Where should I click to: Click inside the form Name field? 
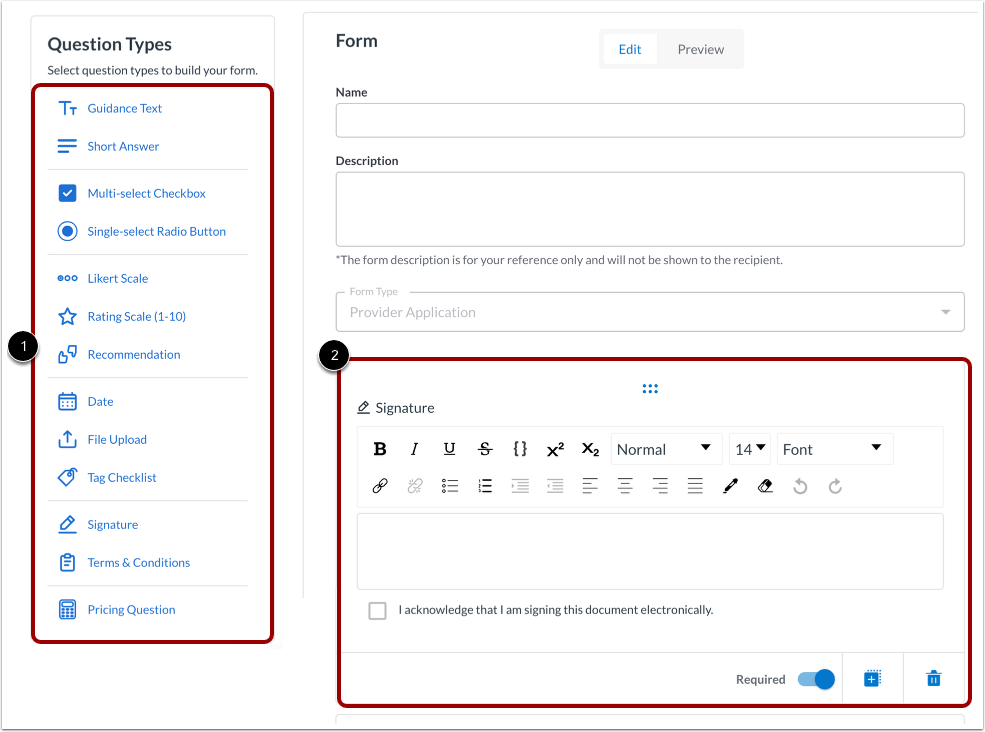click(x=650, y=120)
